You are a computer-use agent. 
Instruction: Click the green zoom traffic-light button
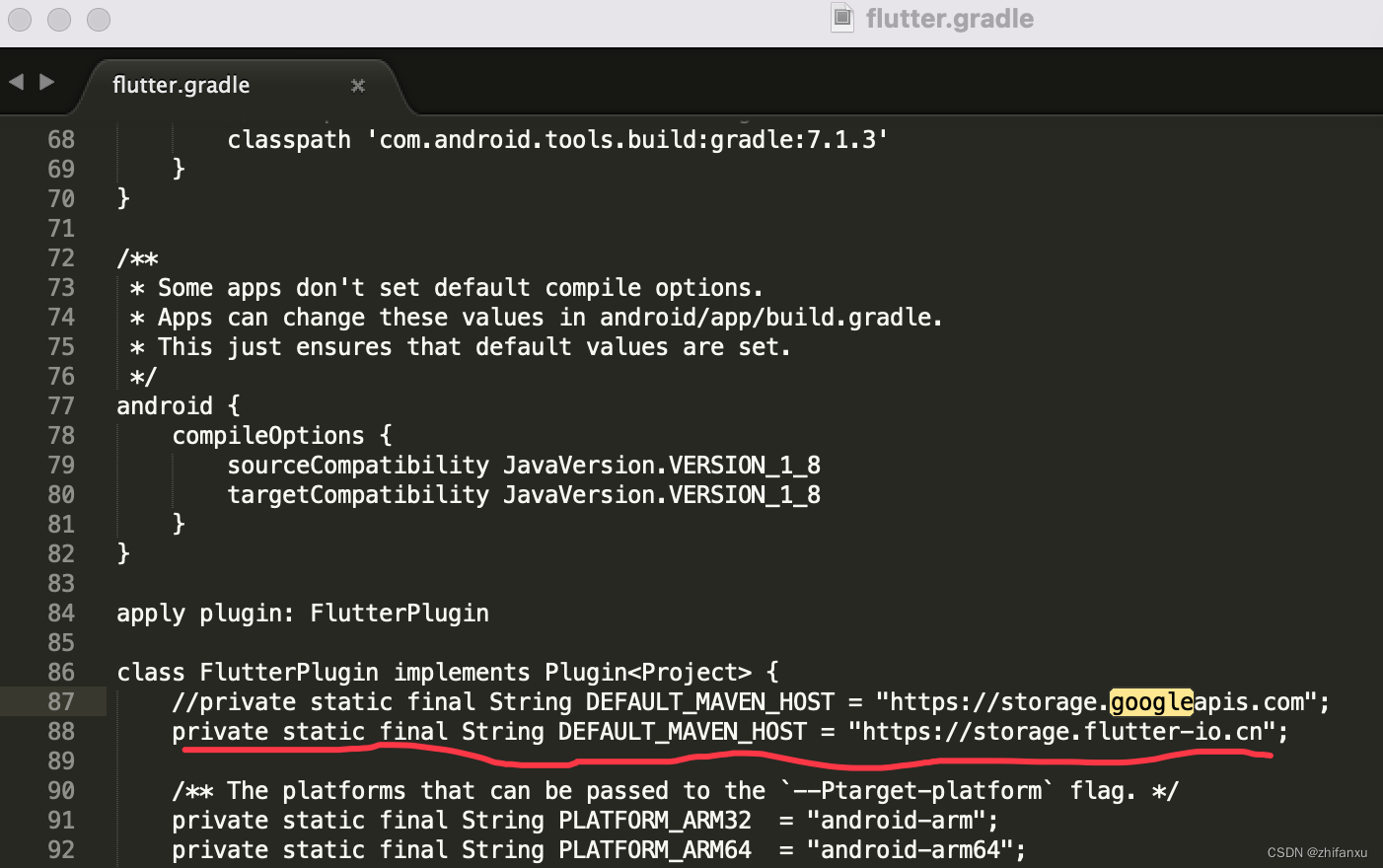tap(99, 20)
